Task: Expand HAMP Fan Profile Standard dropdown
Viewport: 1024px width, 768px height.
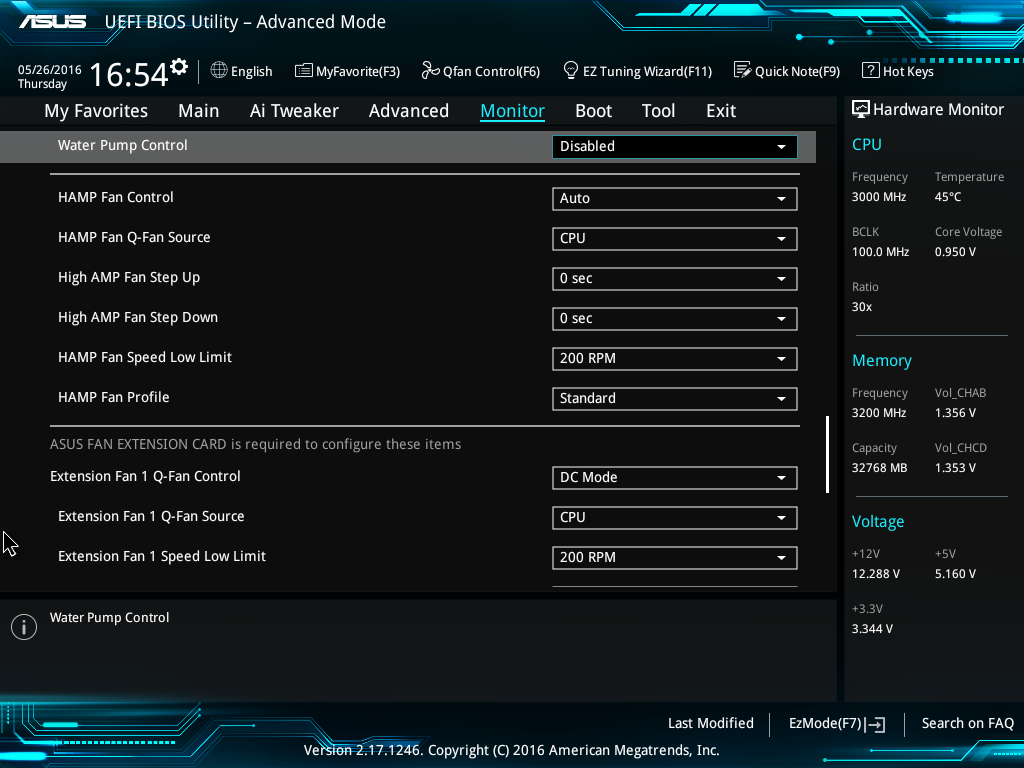Action: [675, 398]
